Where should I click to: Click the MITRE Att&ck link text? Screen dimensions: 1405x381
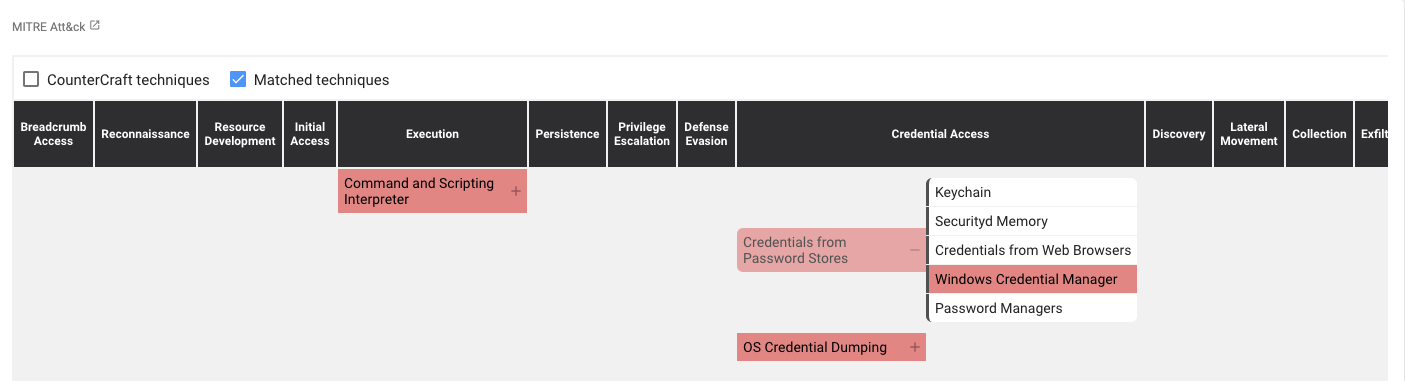pyautogui.click(x=49, y=27)
